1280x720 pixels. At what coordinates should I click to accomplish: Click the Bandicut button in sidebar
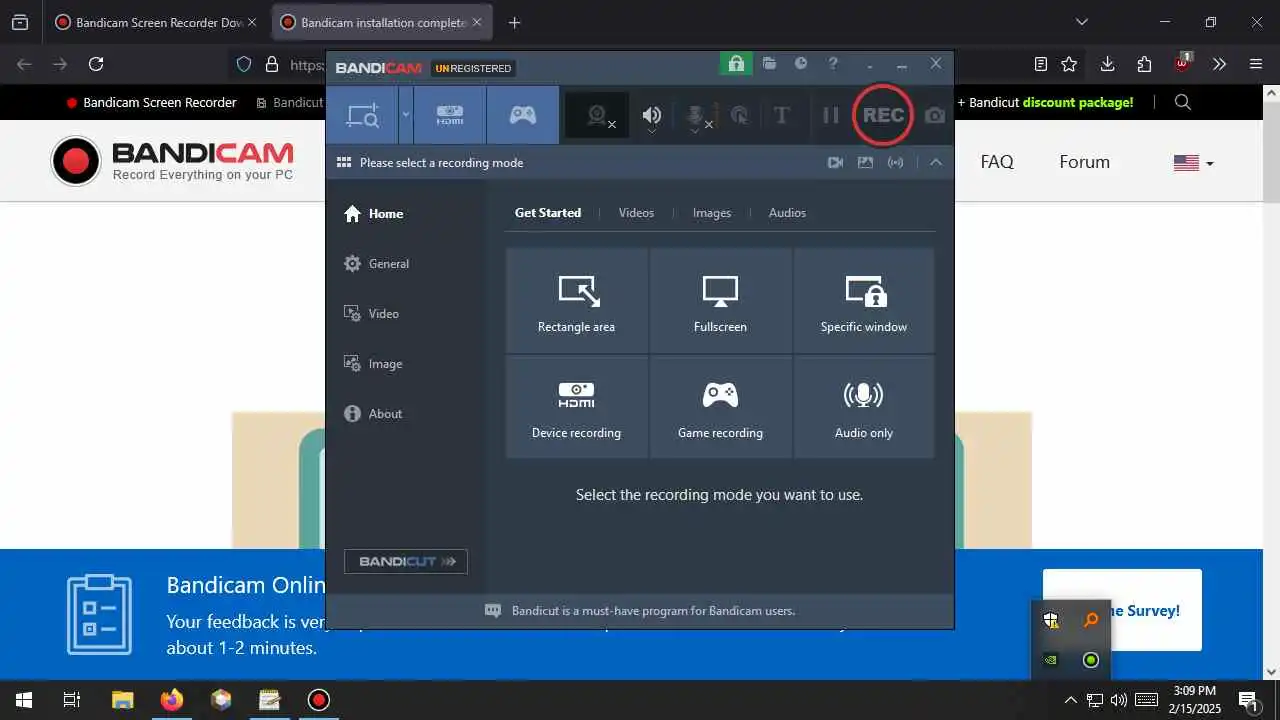[x=406, y=561]
